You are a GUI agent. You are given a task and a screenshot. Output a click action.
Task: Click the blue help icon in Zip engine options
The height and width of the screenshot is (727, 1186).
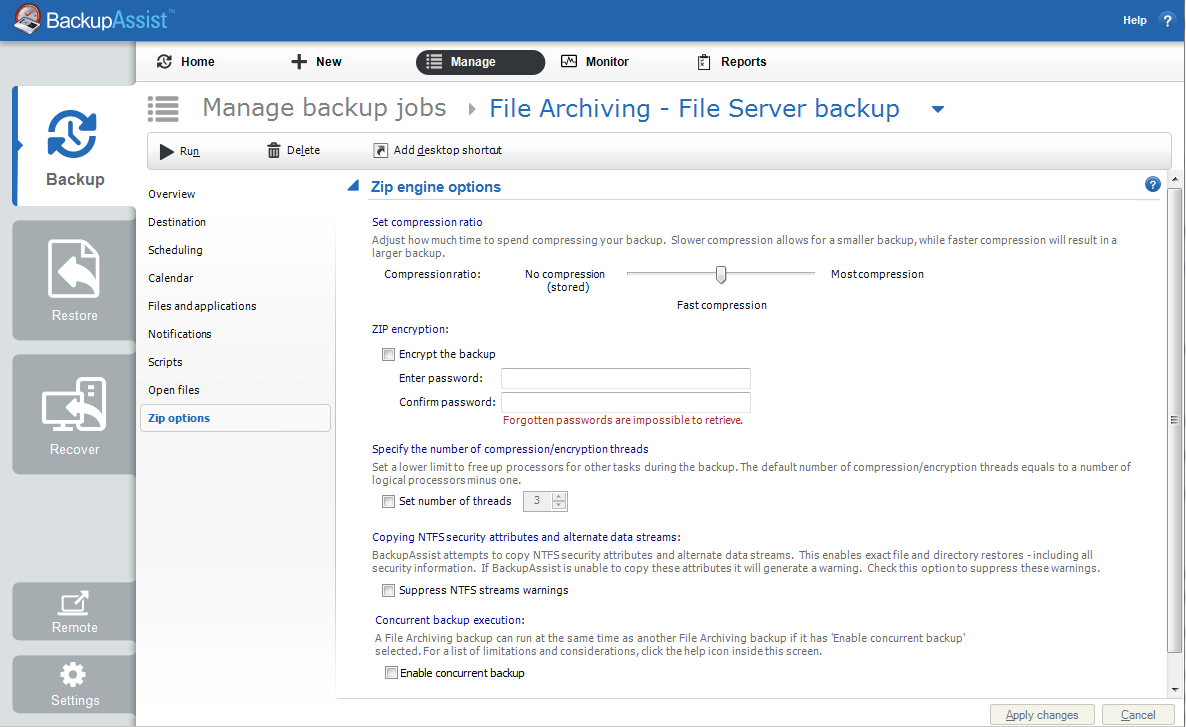coord(1152,184)
